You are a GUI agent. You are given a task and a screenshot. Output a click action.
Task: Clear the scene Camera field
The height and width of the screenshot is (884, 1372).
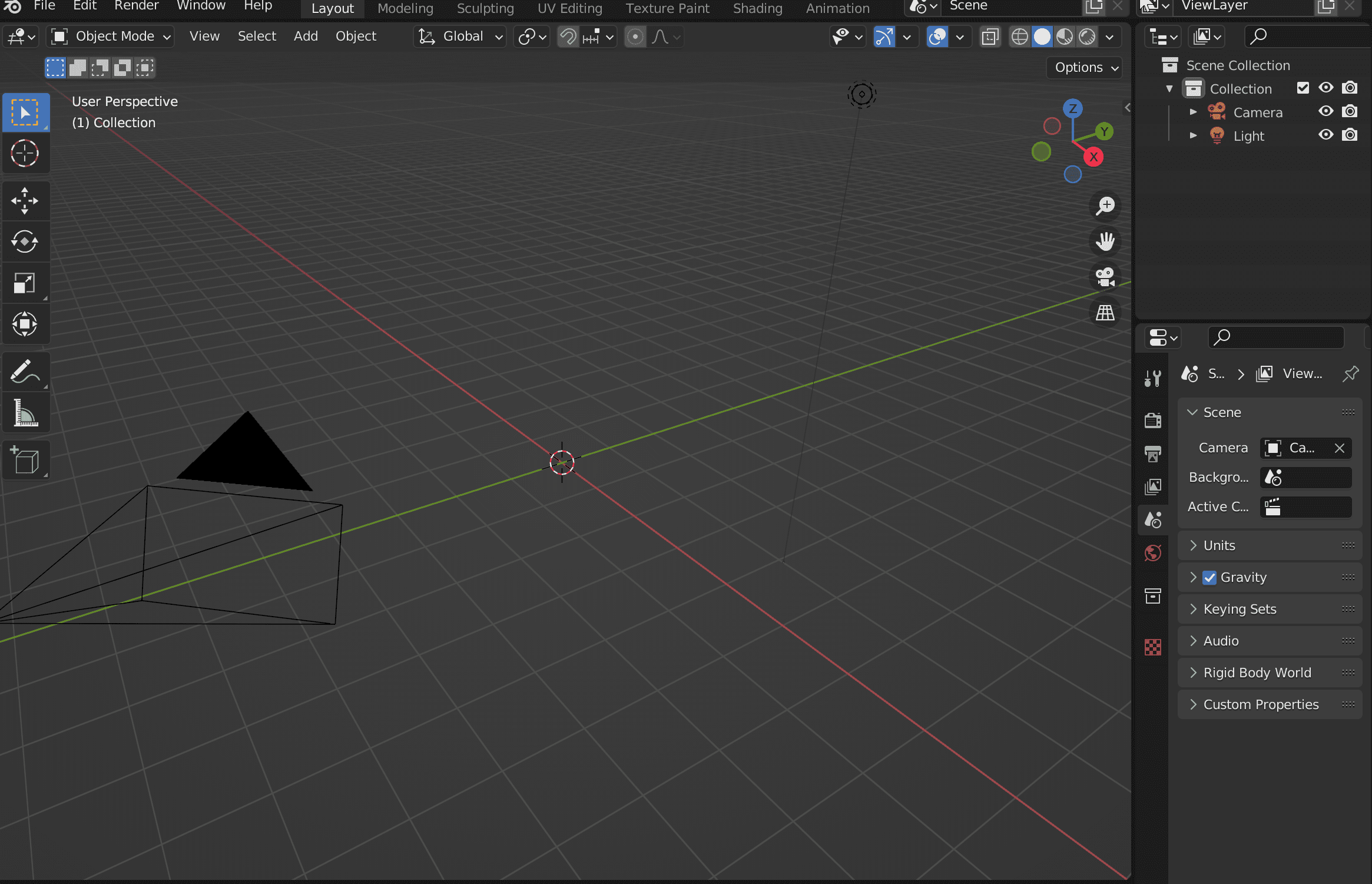point(1340,448)
